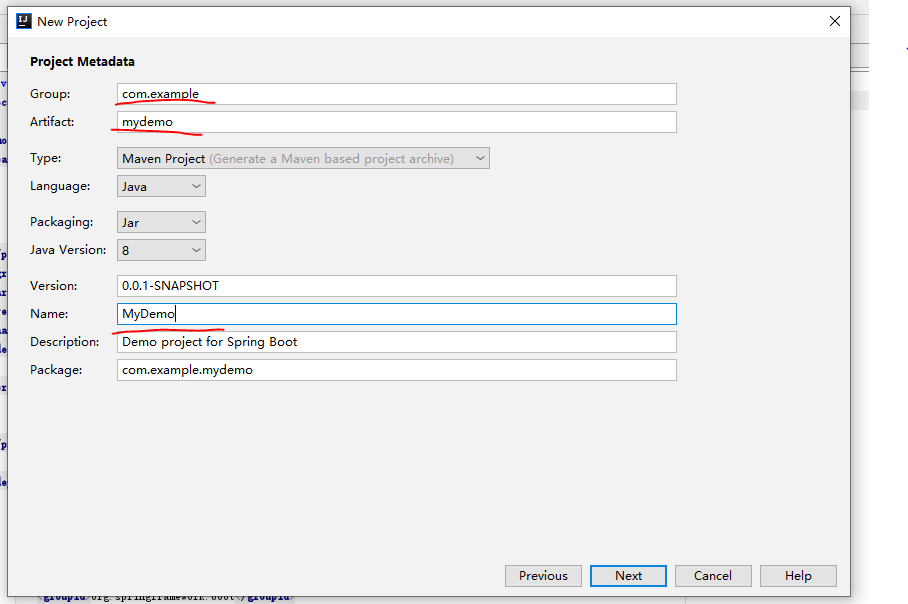Proceed with the Next button

[x=628, y=576]
